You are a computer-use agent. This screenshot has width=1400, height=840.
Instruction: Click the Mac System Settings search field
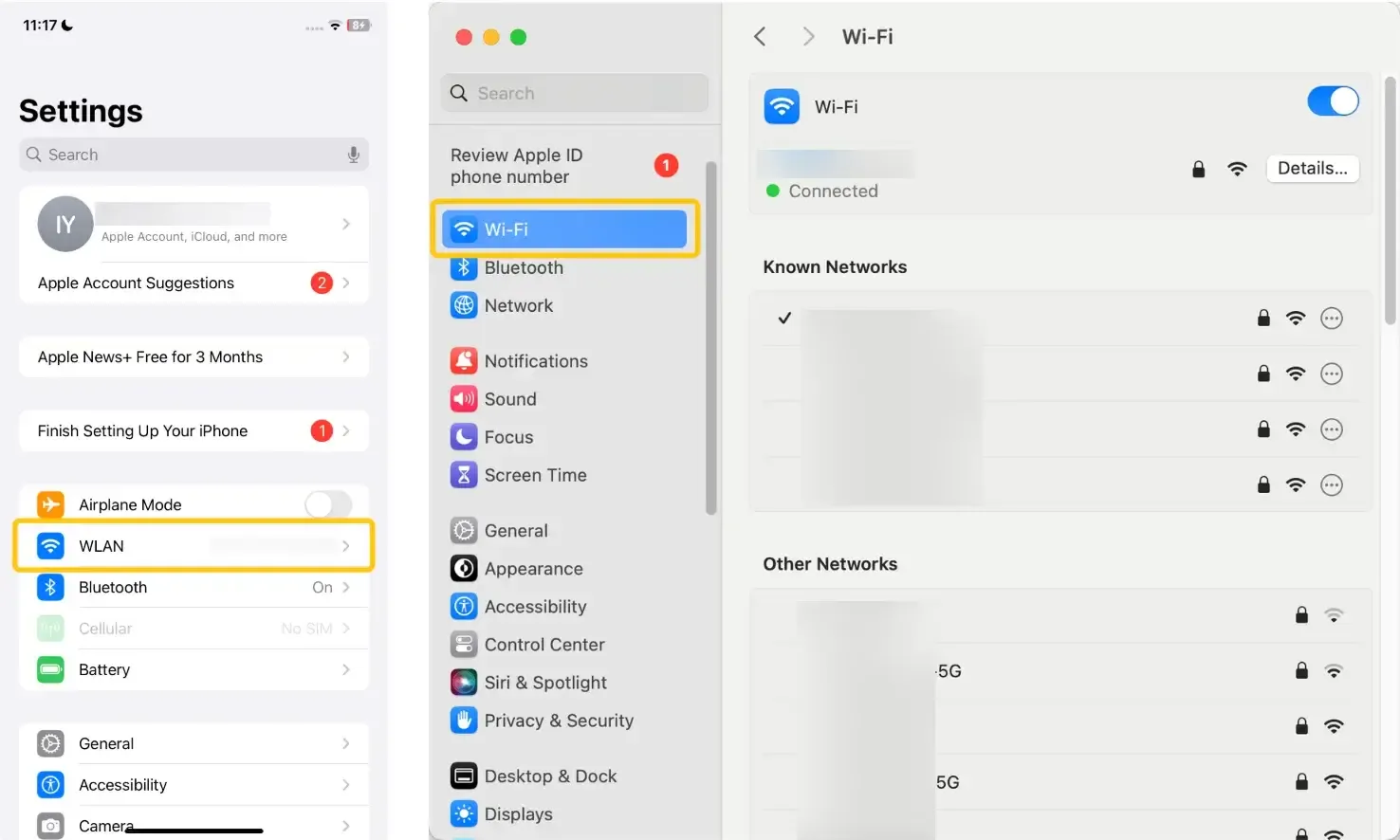coord(575,93)
